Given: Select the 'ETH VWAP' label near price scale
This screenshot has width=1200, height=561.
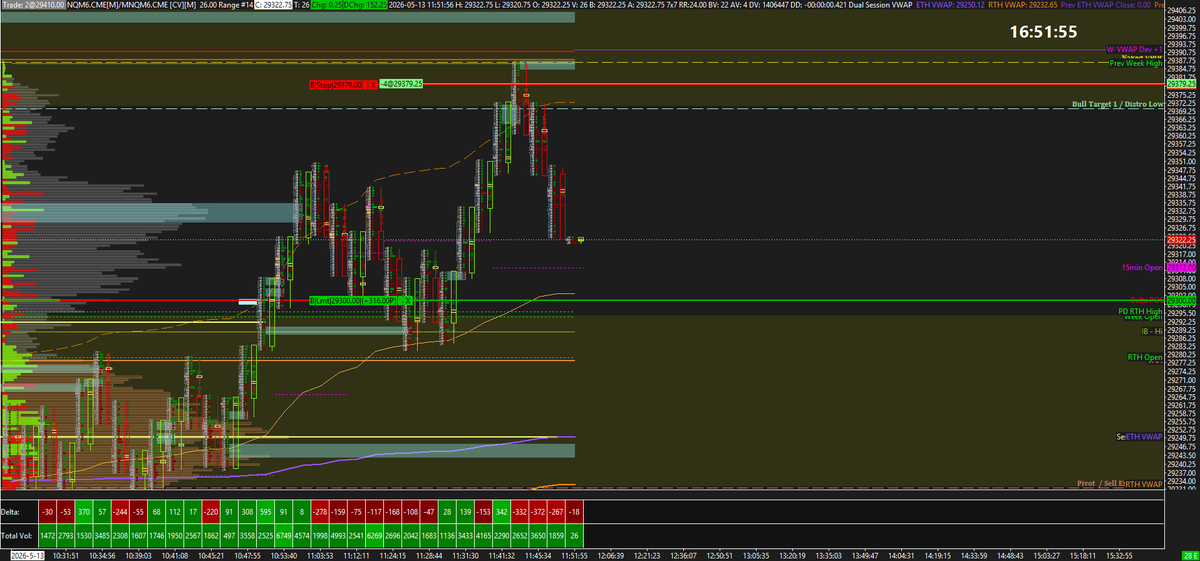Looking at the screenshot, I should tap(1144, 437).
